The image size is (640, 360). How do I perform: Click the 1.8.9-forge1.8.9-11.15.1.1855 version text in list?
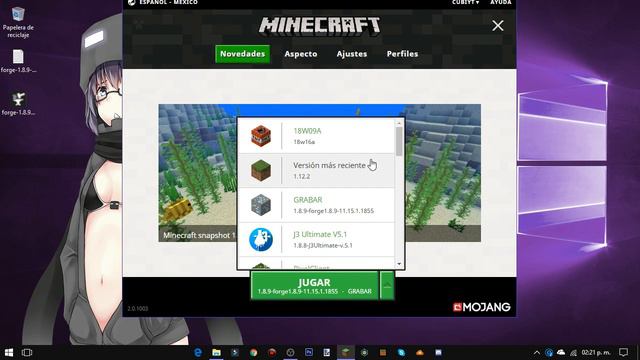[333, 211]
